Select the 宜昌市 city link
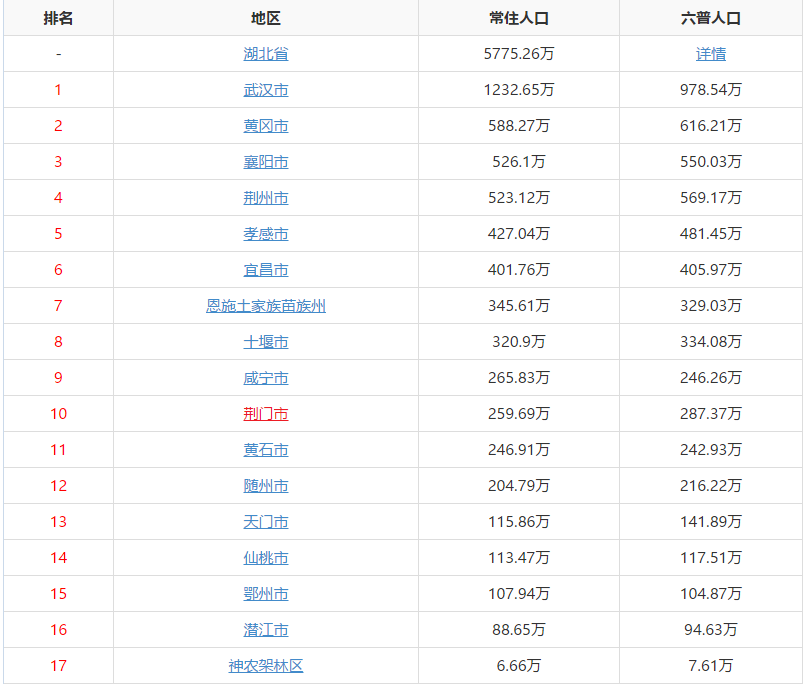Screen dimensions: 805x688 tap(264, 269)
